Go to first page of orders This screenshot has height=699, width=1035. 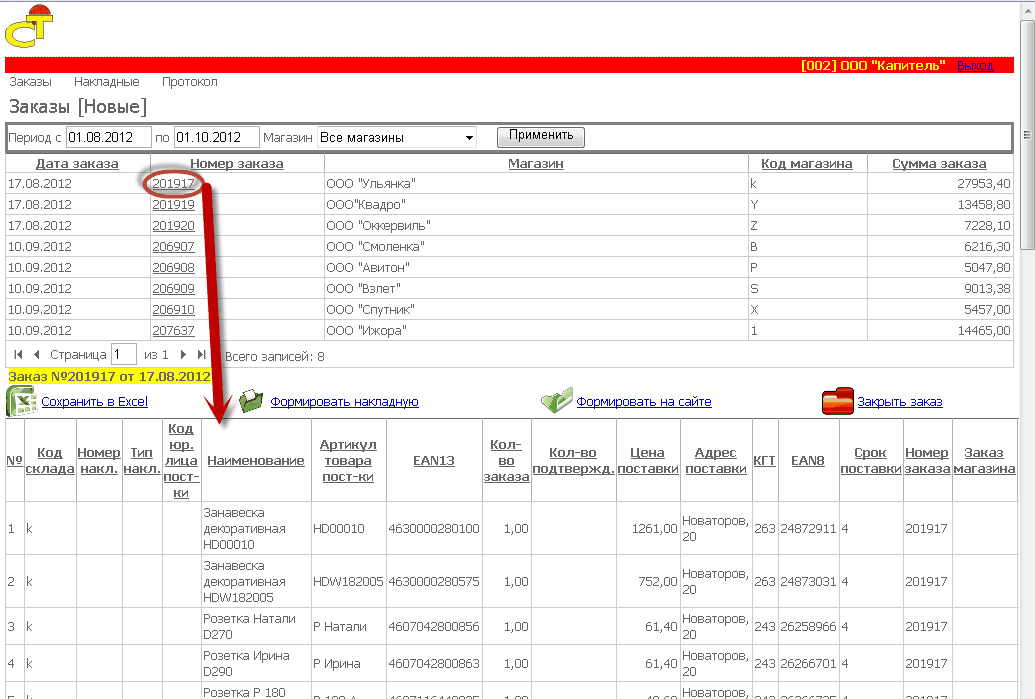click(x=18, y=354)
